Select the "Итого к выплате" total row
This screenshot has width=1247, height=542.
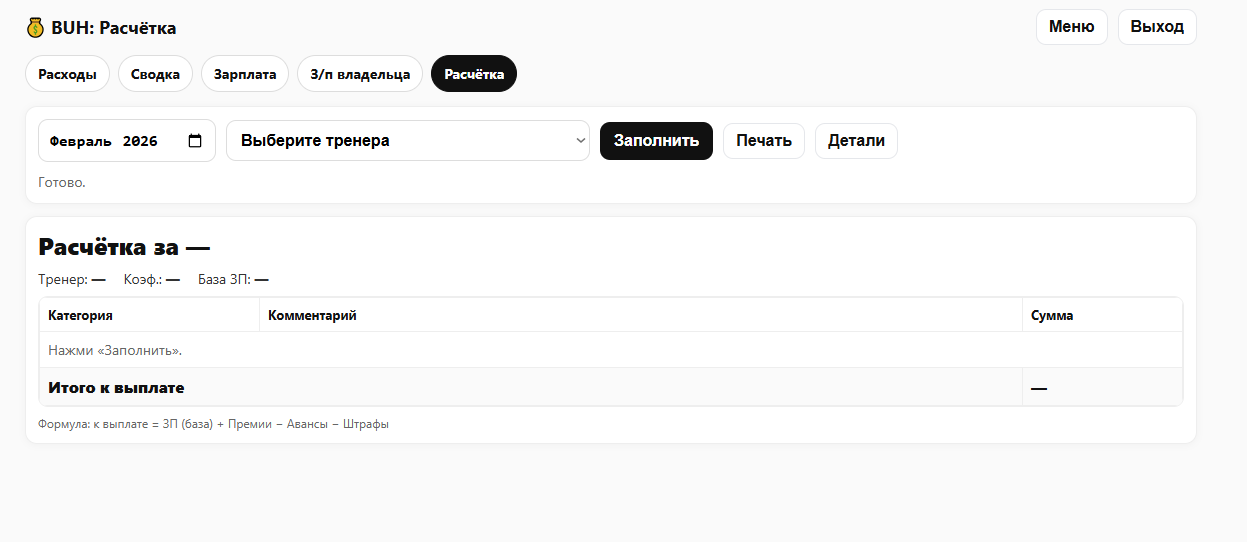click(x=116, y=387)
